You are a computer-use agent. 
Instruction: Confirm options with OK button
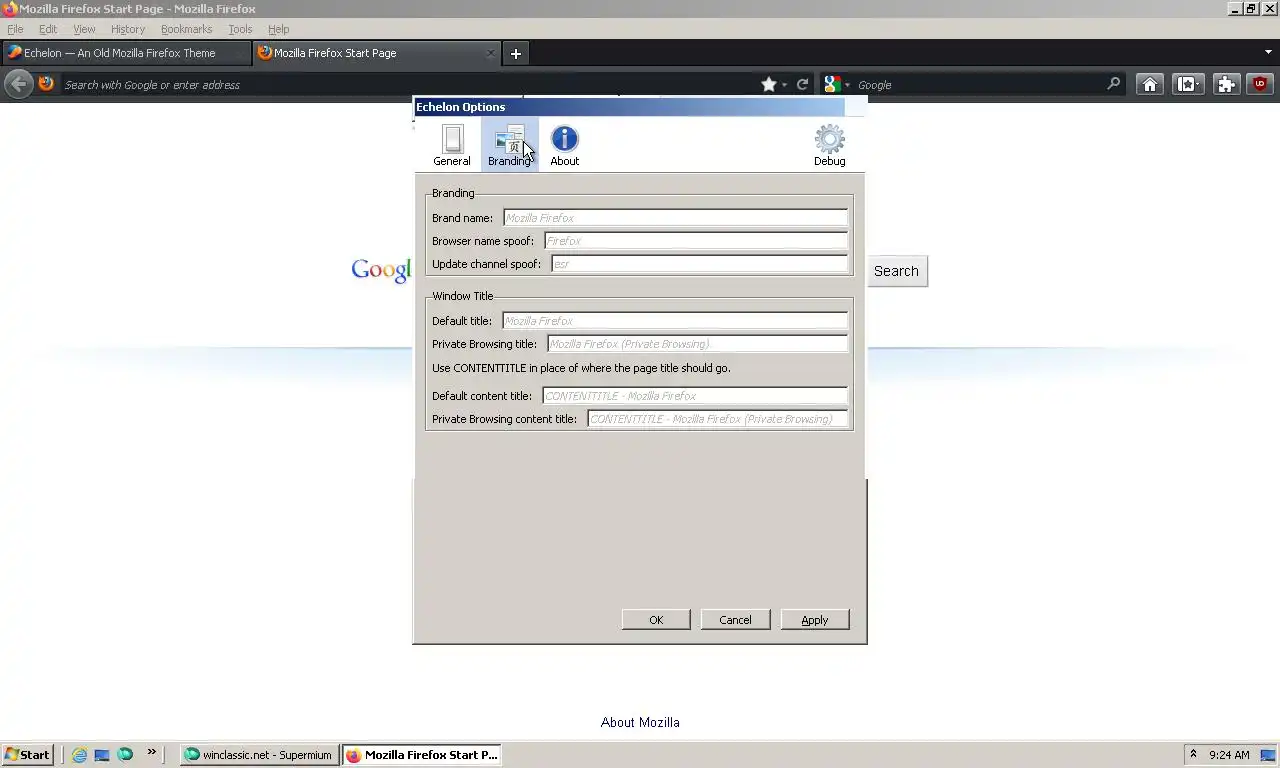click(x=656, y=620)
